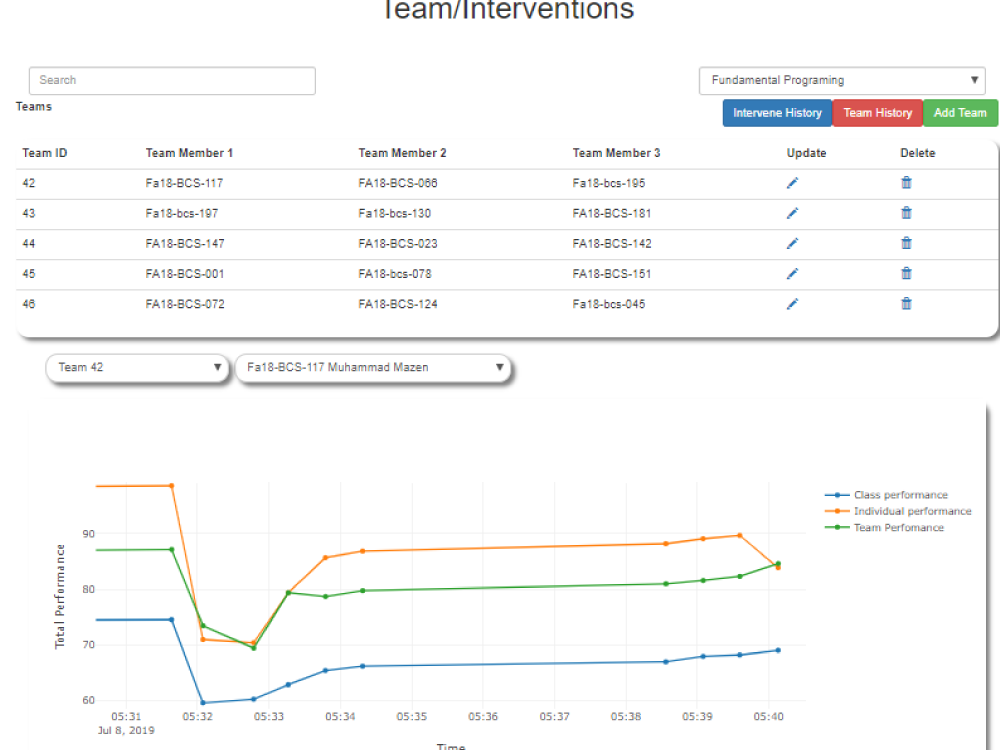Edit team 43 with pencil icon
The image size is (1000, 750).
click(792, 214)
